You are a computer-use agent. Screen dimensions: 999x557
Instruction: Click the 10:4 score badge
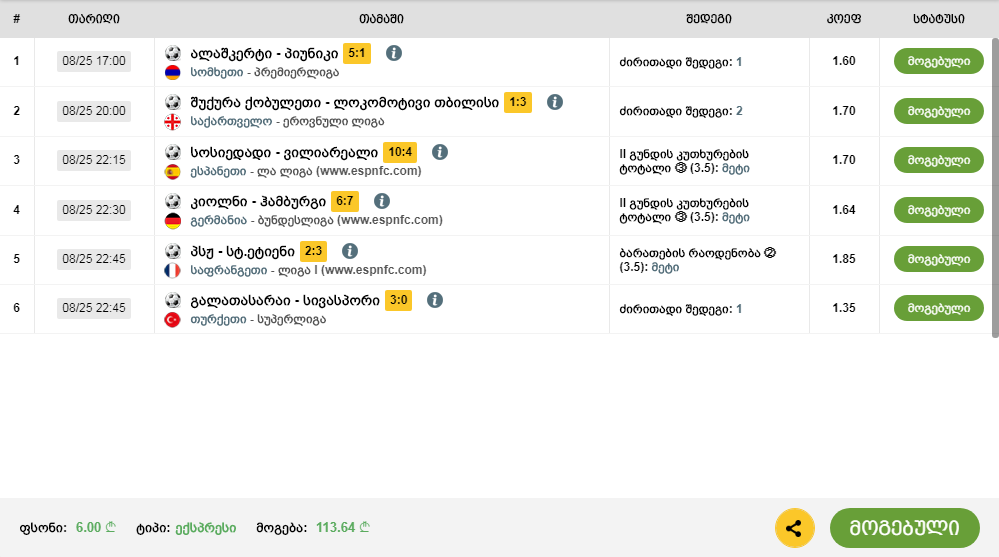(x=400, y=152)
